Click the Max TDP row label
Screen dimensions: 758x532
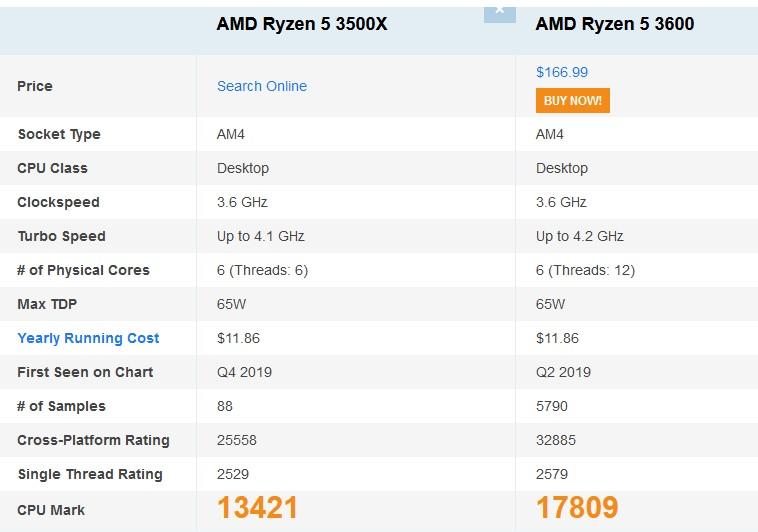click(47, 304)
